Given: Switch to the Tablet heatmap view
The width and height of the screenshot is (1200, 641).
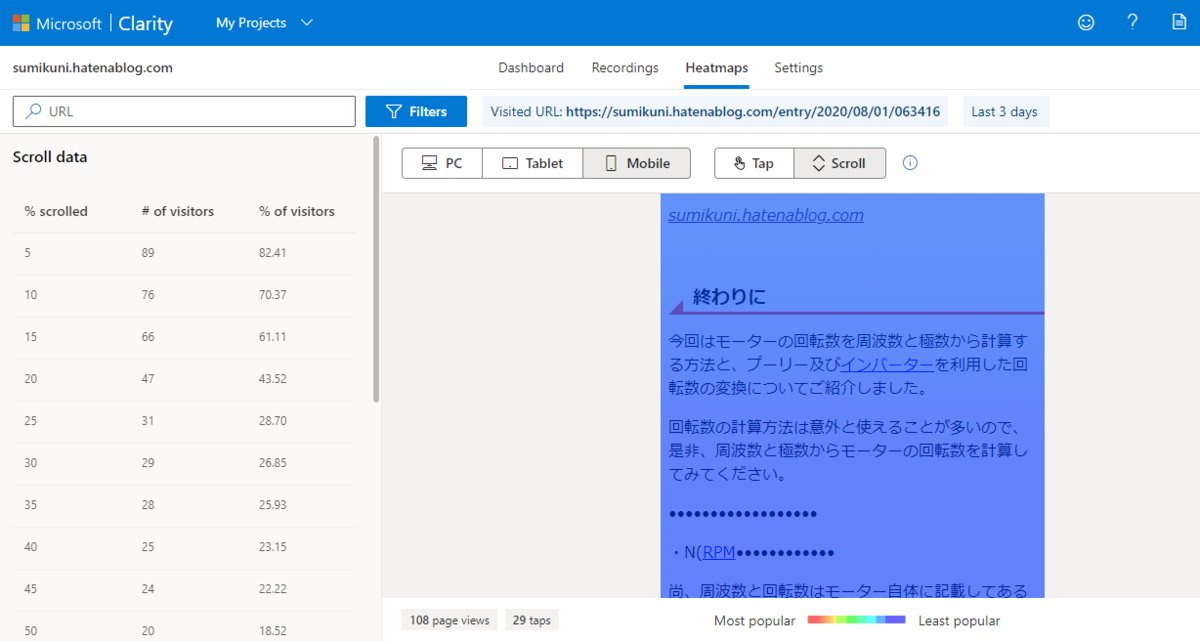Looking at the screenshot, I should click(532, 162).
